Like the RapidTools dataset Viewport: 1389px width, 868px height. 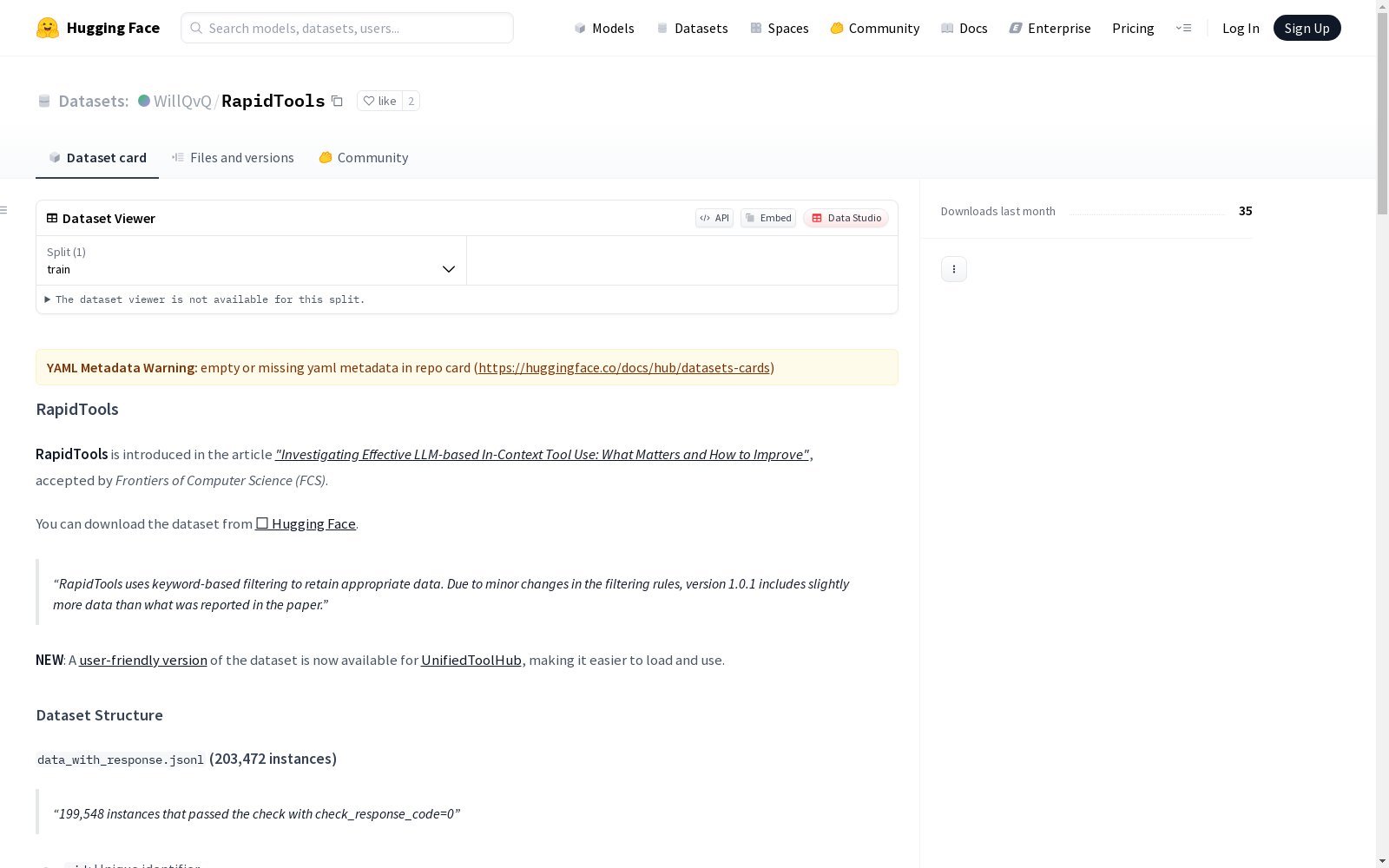(379, 101)
